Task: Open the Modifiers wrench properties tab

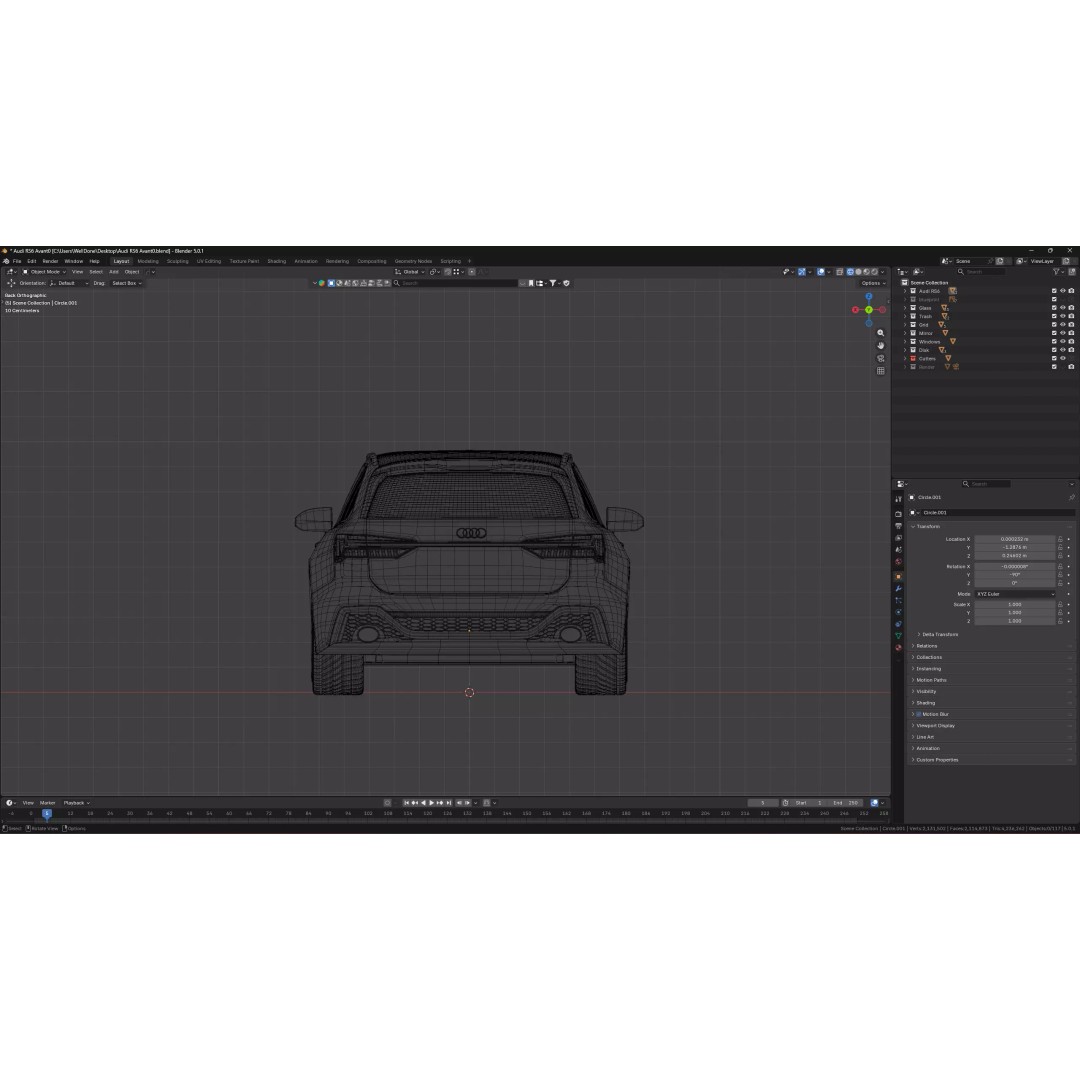Action: 898,589
